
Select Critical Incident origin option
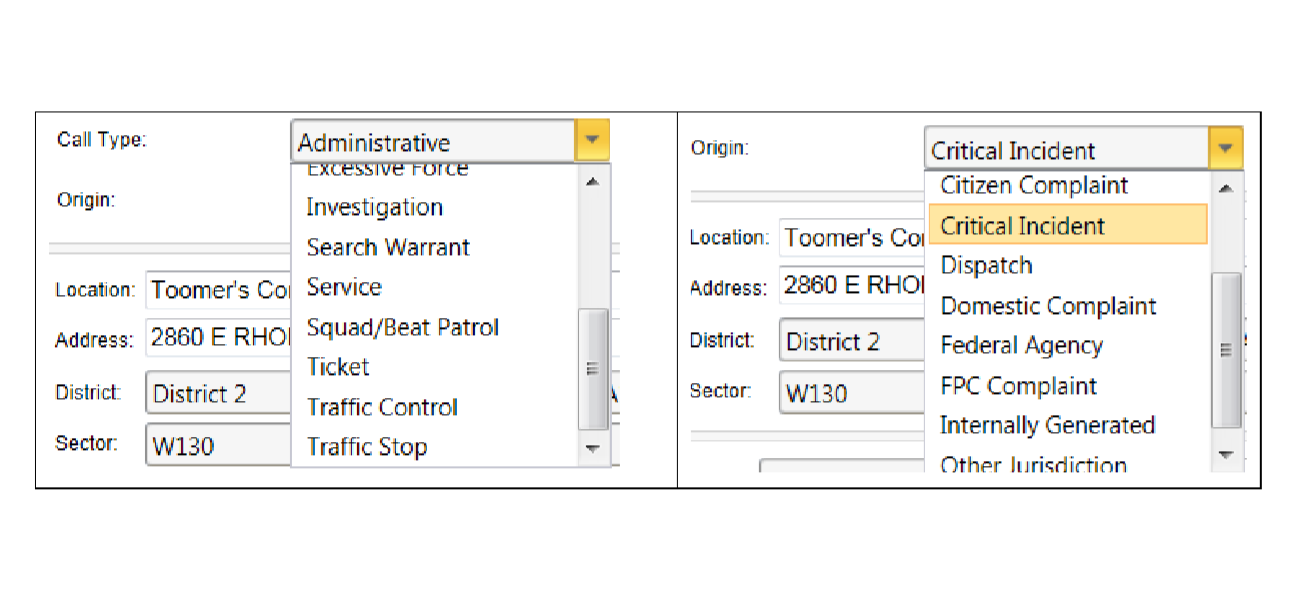(1022, 226)
